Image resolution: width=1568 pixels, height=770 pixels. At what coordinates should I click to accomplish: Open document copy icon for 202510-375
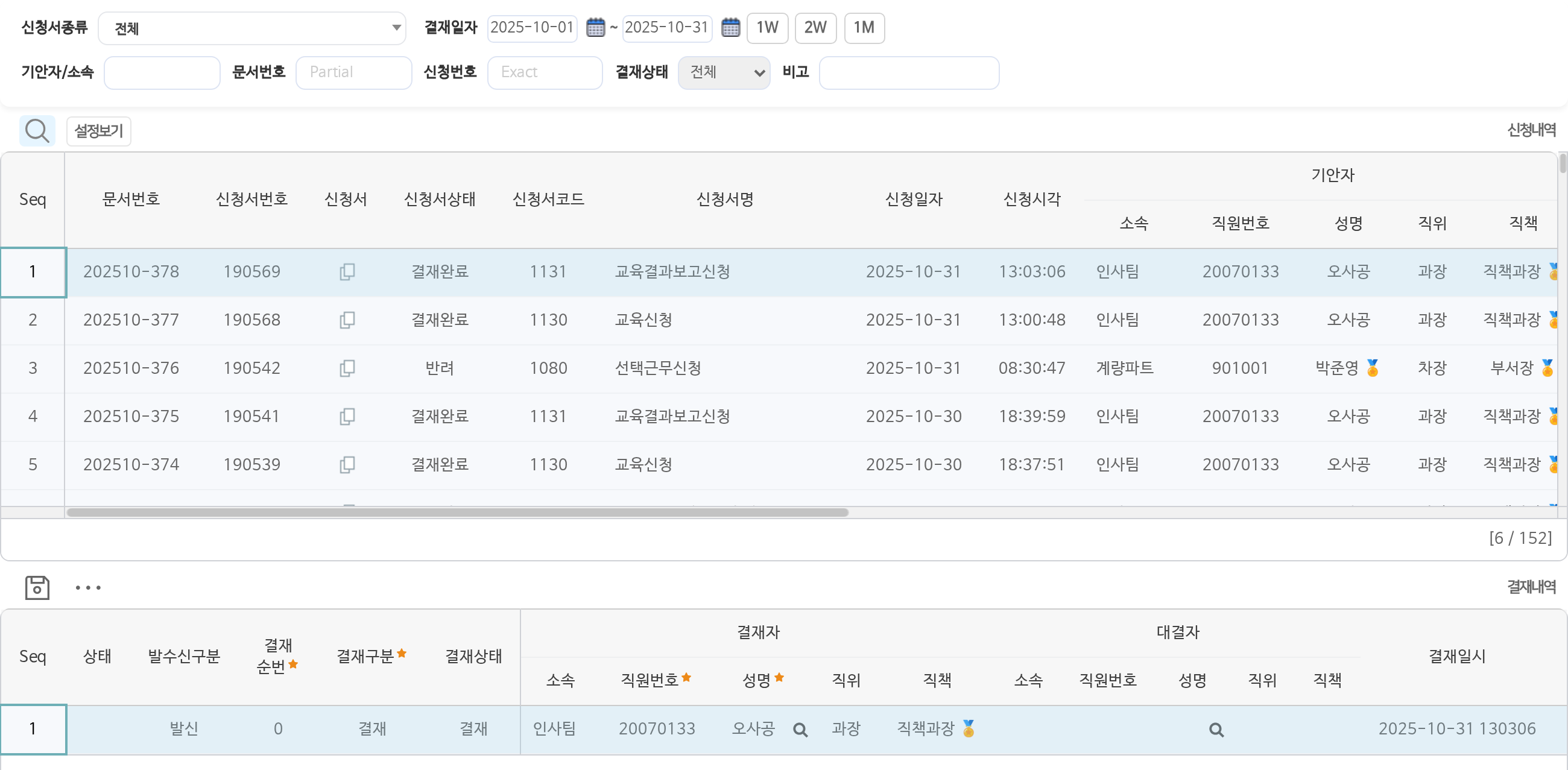(347, 415)
